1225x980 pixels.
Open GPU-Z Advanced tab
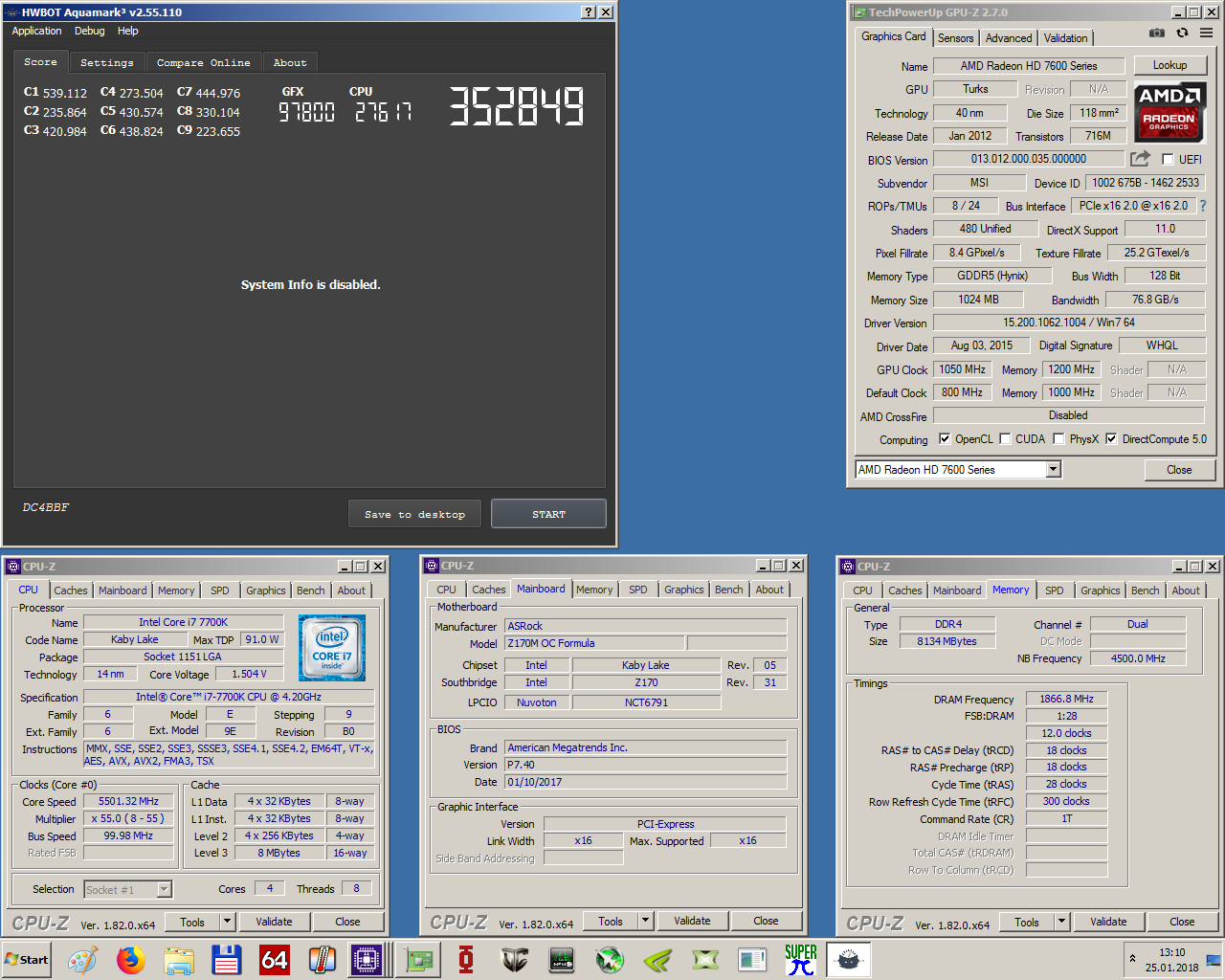[1009, 38]
